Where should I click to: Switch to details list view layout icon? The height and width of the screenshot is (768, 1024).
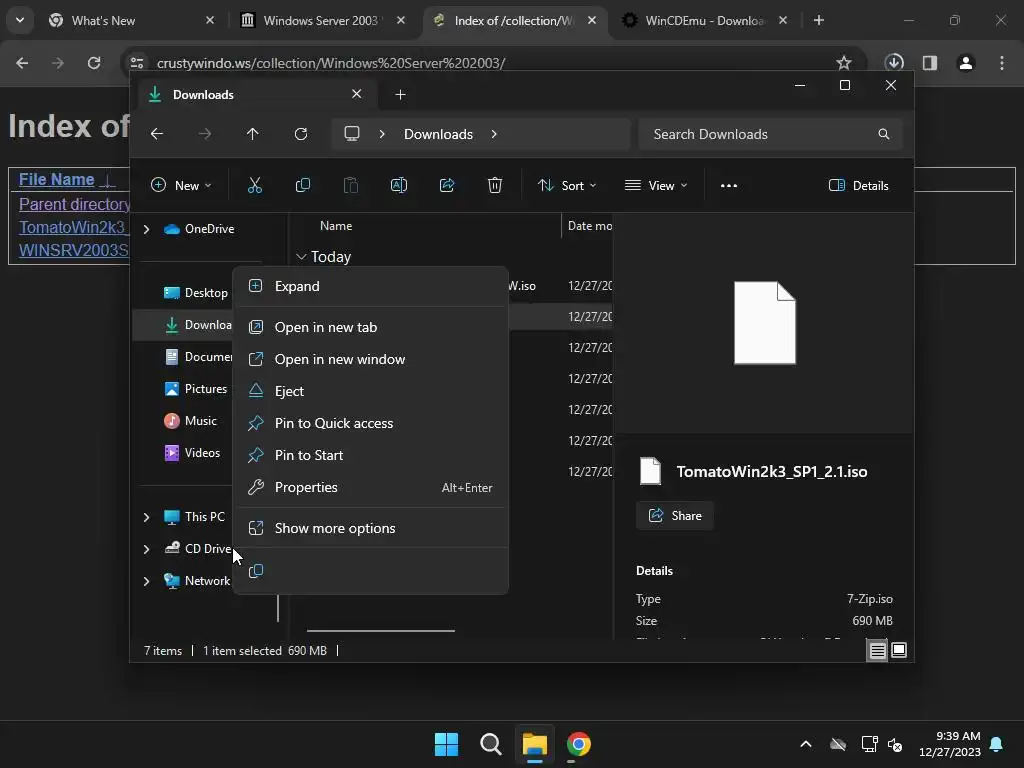tap(877, 650)
